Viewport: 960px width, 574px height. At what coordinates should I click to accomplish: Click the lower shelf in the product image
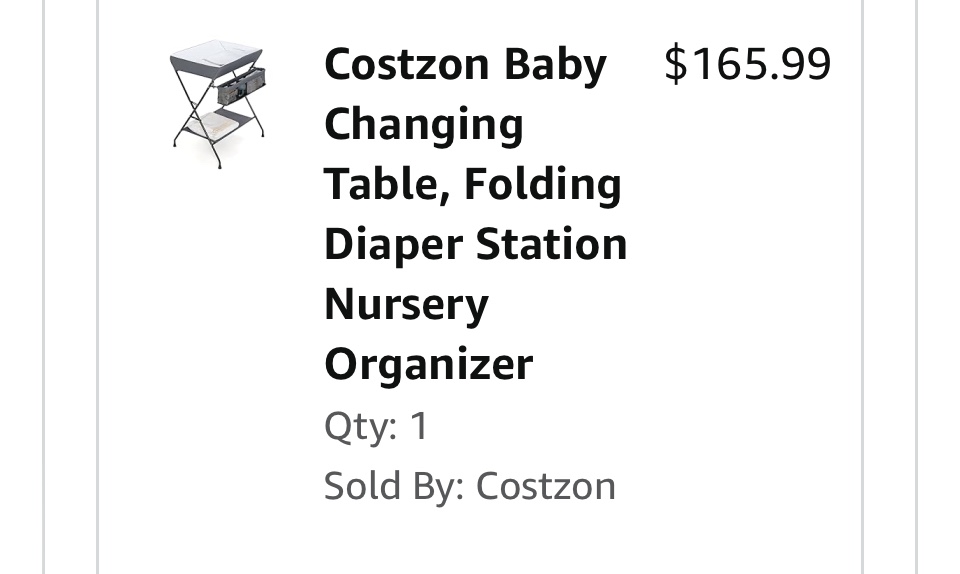tap(216, 127)
